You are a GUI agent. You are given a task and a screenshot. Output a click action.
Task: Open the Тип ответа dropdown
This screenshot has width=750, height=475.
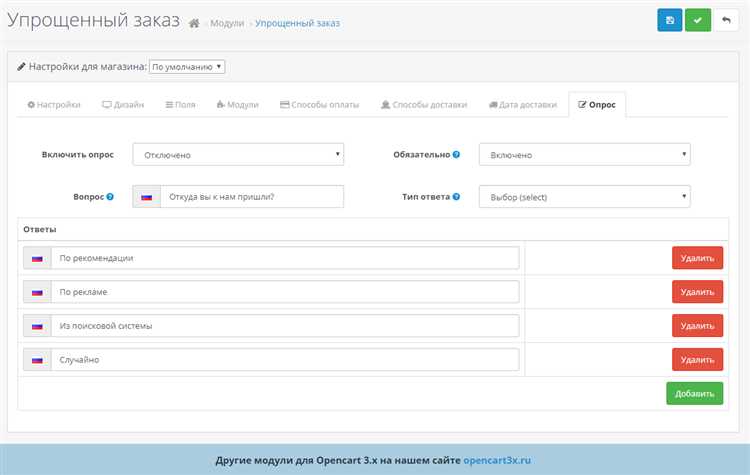[x=585, y=197]
